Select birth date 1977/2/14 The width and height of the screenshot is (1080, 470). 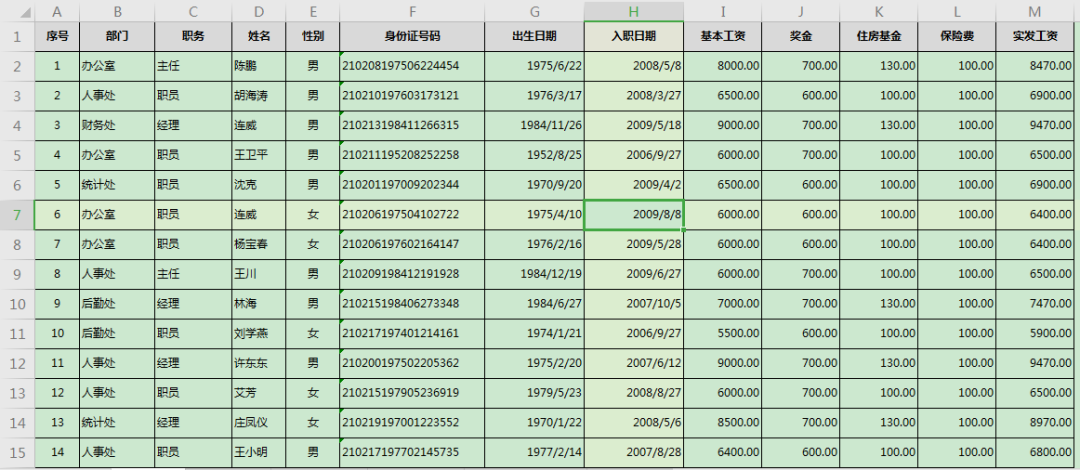click(534, 452)
